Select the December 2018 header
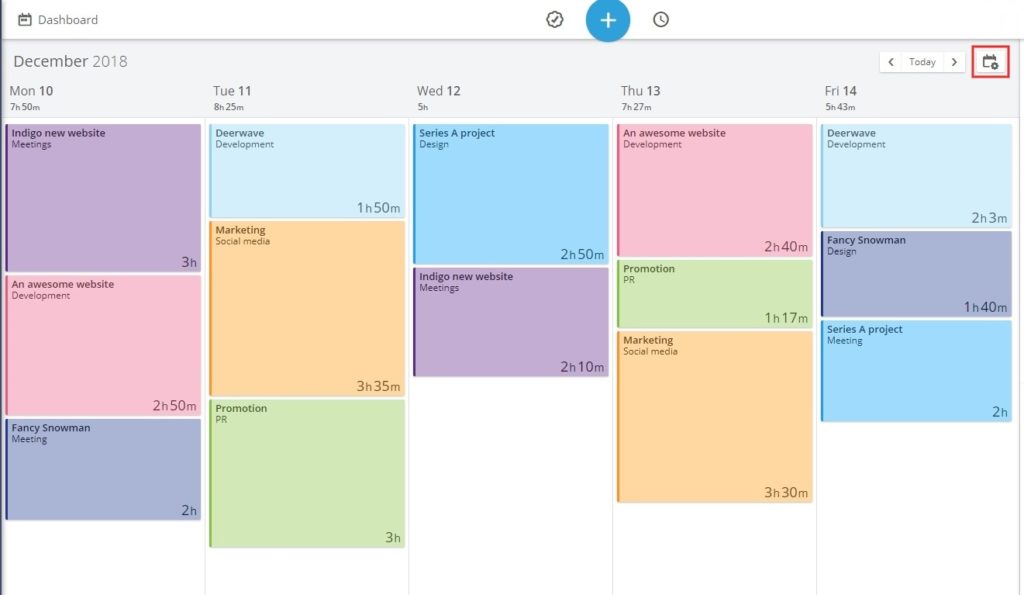Screen dimensions: 1024x595 tap(70, 61)
